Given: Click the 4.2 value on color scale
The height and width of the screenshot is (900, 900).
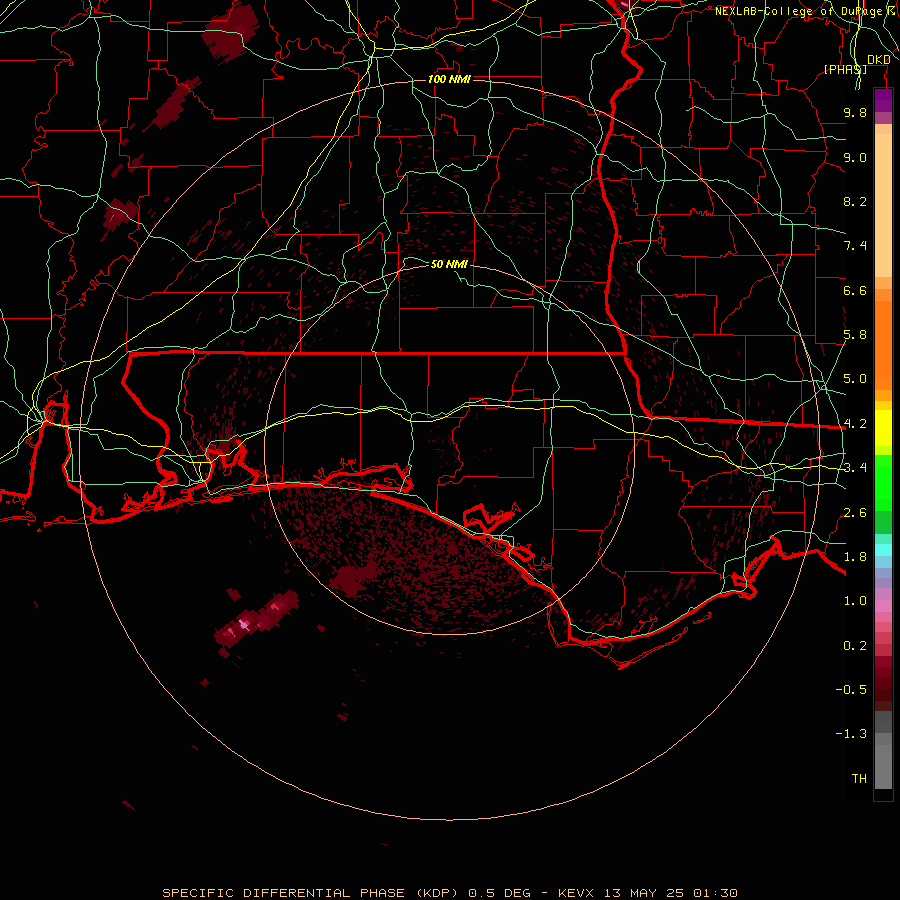Looking at the screenshot, I should 855,424.
